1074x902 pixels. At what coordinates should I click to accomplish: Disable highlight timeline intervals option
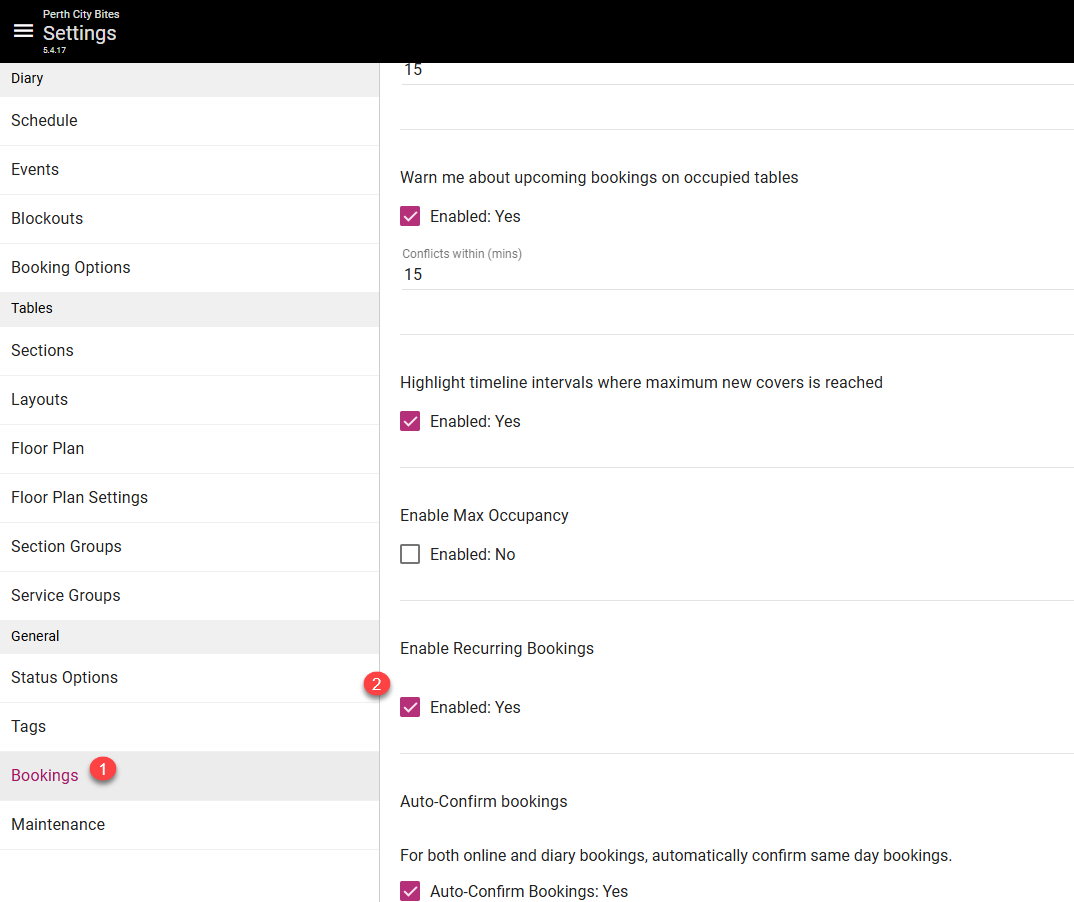click(410, 420)
